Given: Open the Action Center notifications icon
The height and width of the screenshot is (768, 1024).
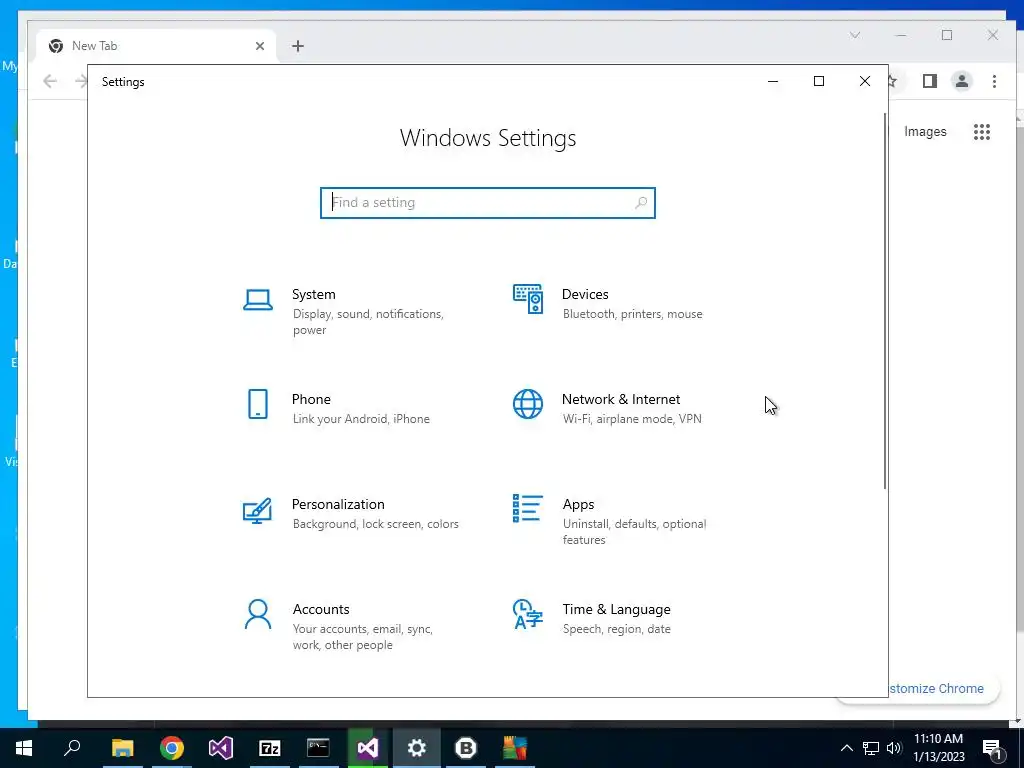Looking at the screenshot, I should pos(992,749).
